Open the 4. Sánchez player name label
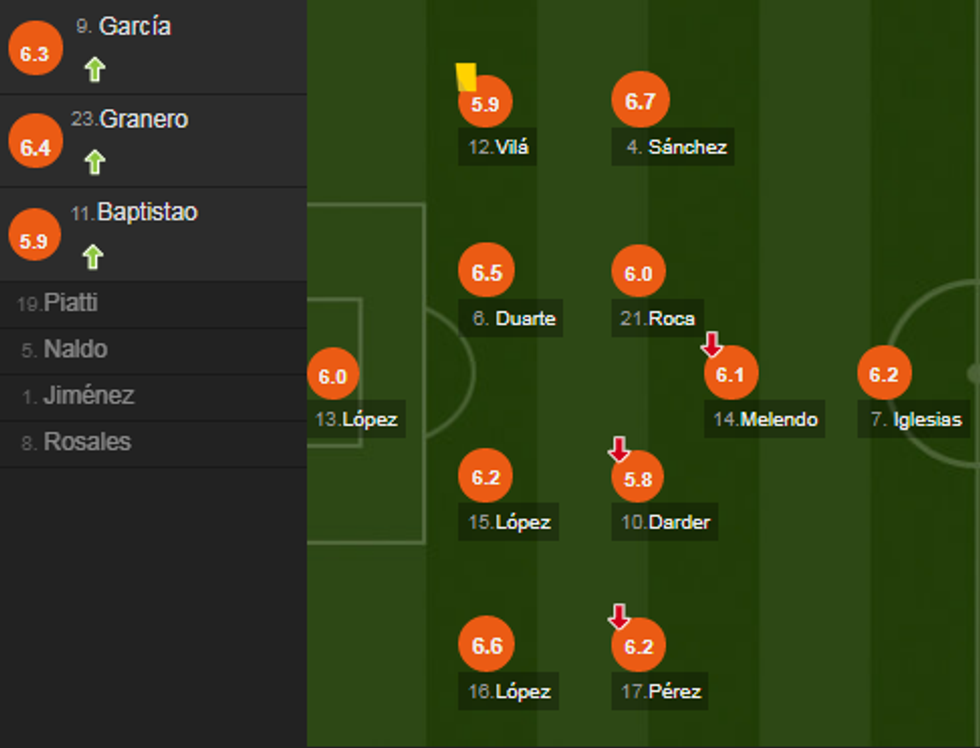Image resolution: width=980 pixels, height=748 pixels. pyautogui.click(x=676, y=147)
